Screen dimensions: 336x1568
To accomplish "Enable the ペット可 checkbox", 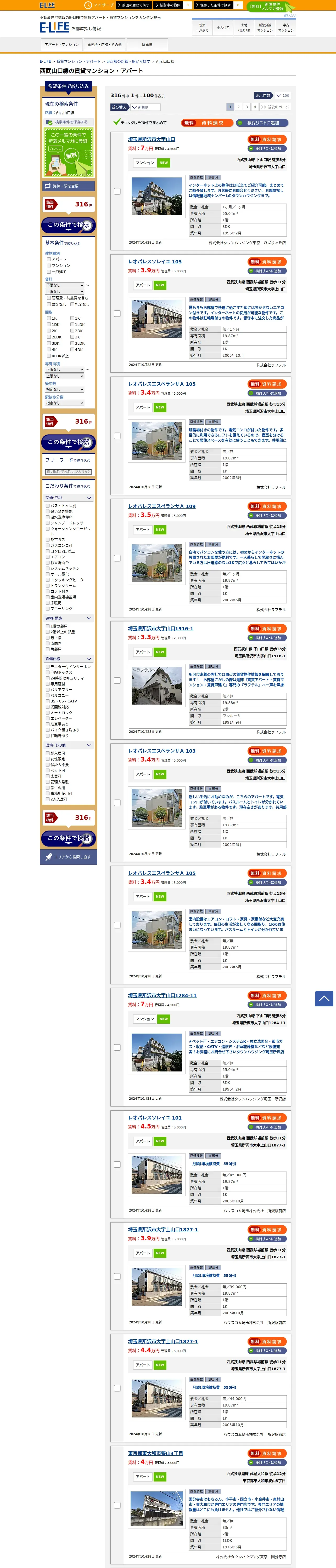I will coord(48,771).
